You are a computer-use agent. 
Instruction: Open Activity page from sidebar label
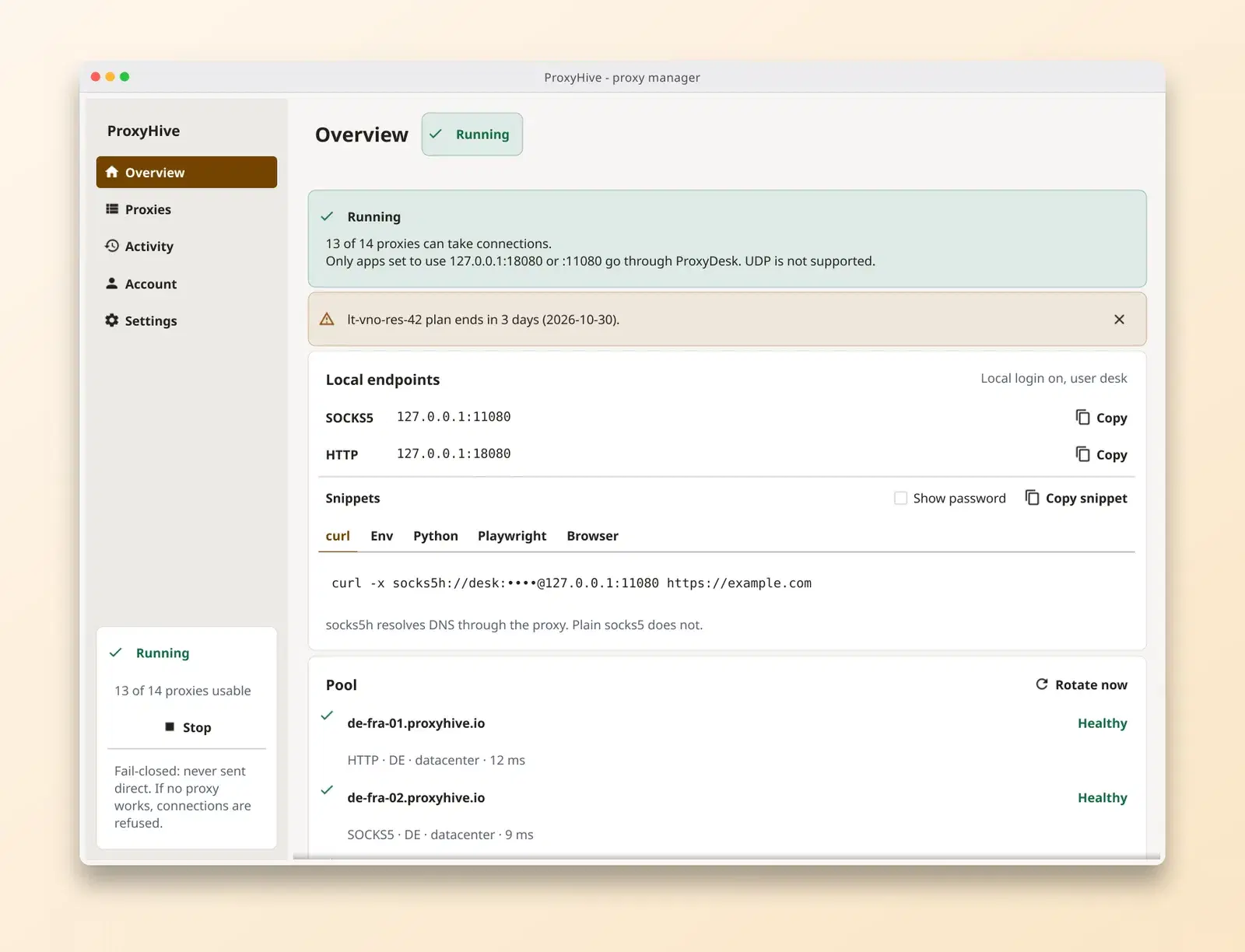pyautogui.click(x=149, y=247)
